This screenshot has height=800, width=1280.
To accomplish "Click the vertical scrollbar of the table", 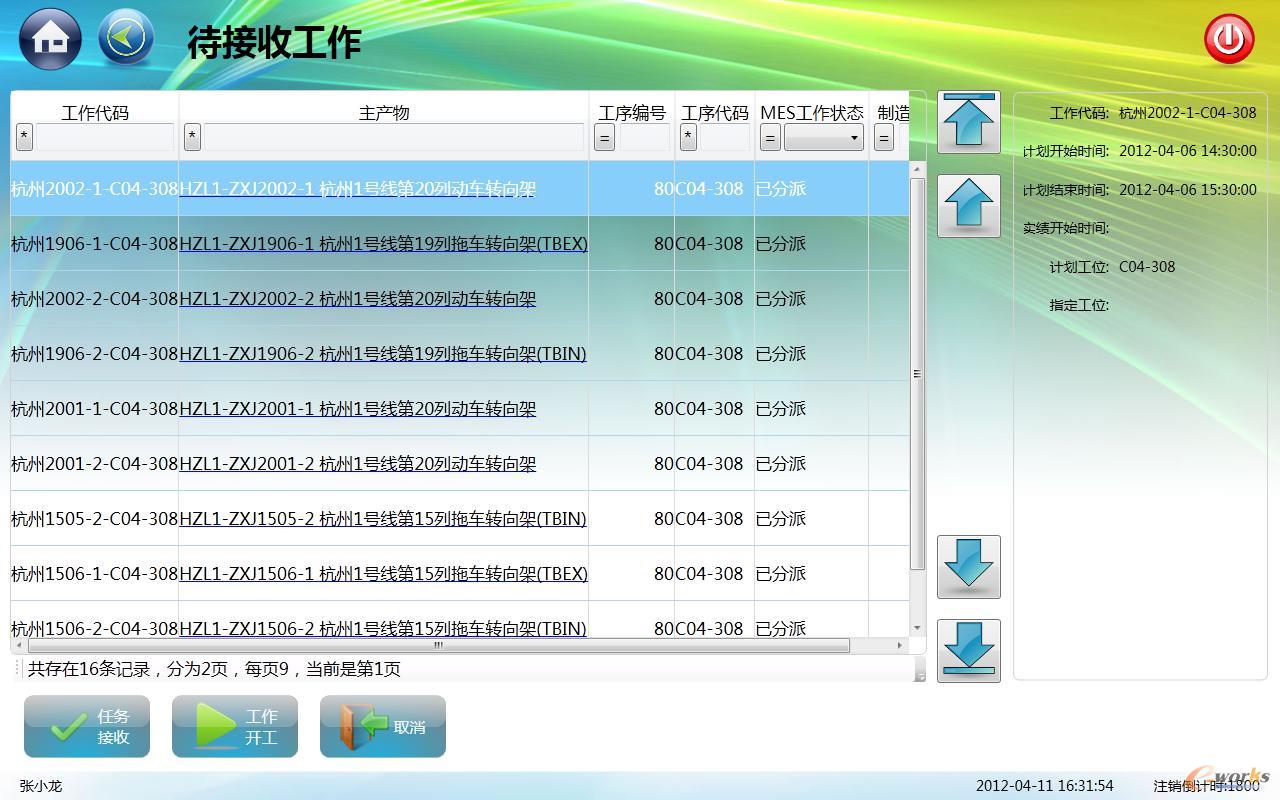I will 917,374.
